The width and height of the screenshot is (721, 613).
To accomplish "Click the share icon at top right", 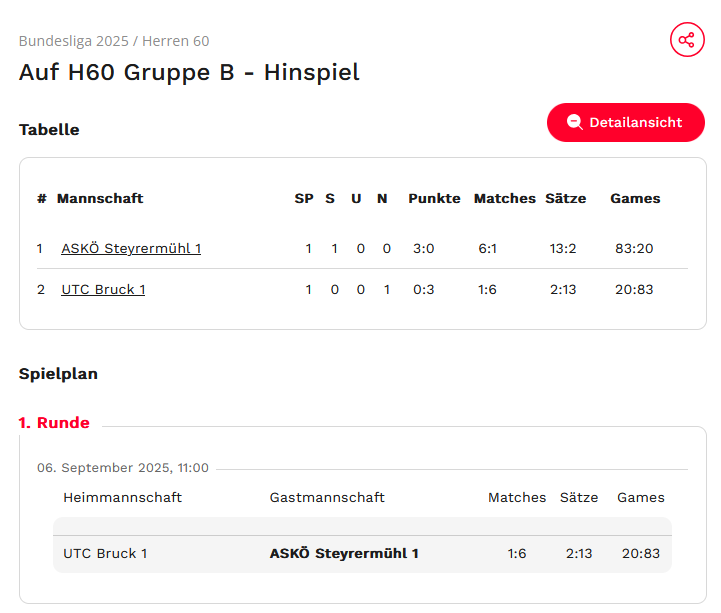I will pyautogui.click(x=687, y=40).
